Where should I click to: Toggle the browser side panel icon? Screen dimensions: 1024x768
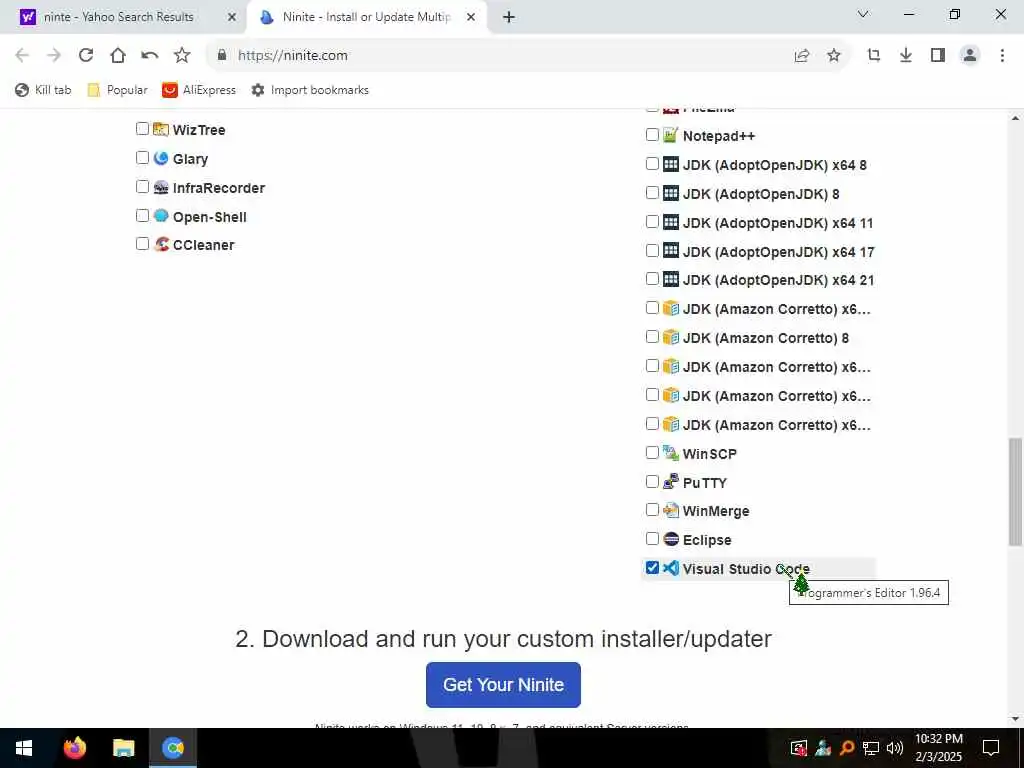tap(938, 56)
